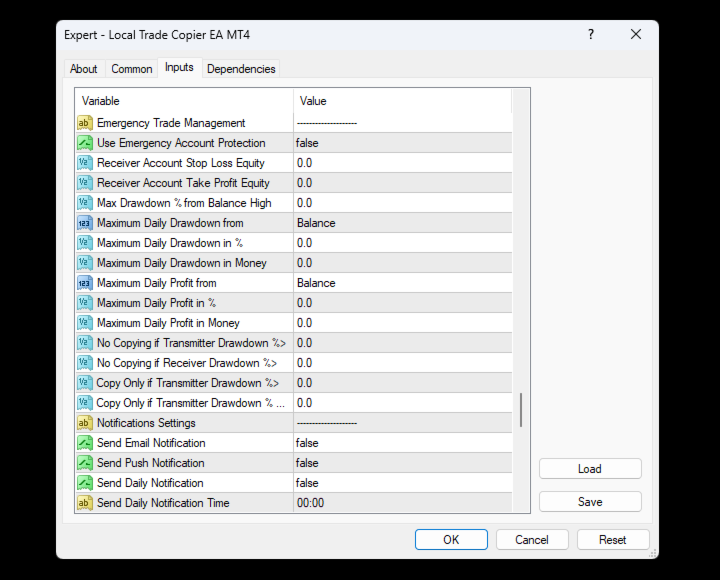Click the icon beside Use Emergency Account Protection
Screen dimensions: 720x580
tap(84, 143)
